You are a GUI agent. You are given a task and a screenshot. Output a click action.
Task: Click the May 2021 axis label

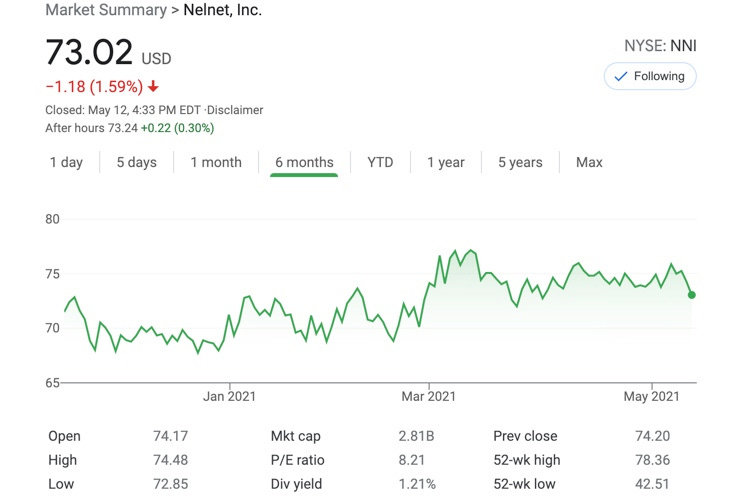coord(652,397)
